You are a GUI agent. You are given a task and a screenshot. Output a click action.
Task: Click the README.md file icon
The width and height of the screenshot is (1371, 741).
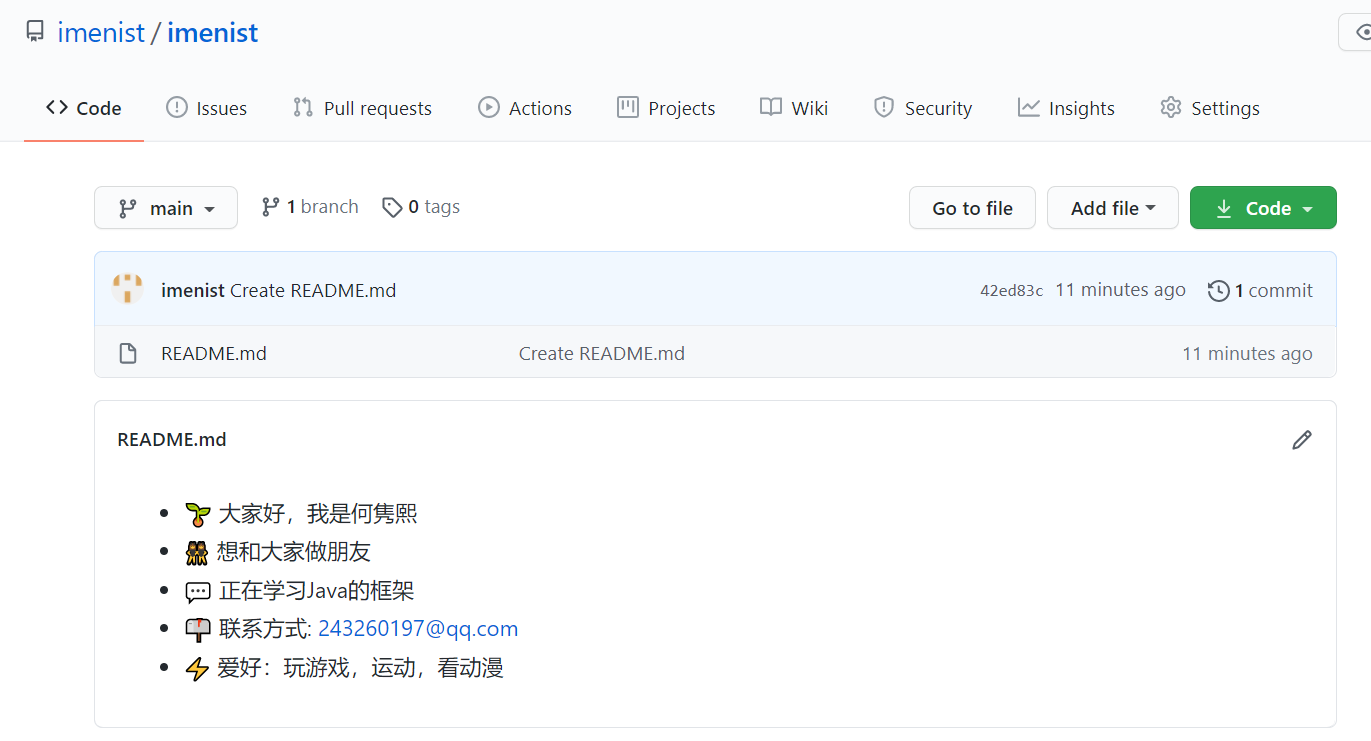click(x=127, y=354)
